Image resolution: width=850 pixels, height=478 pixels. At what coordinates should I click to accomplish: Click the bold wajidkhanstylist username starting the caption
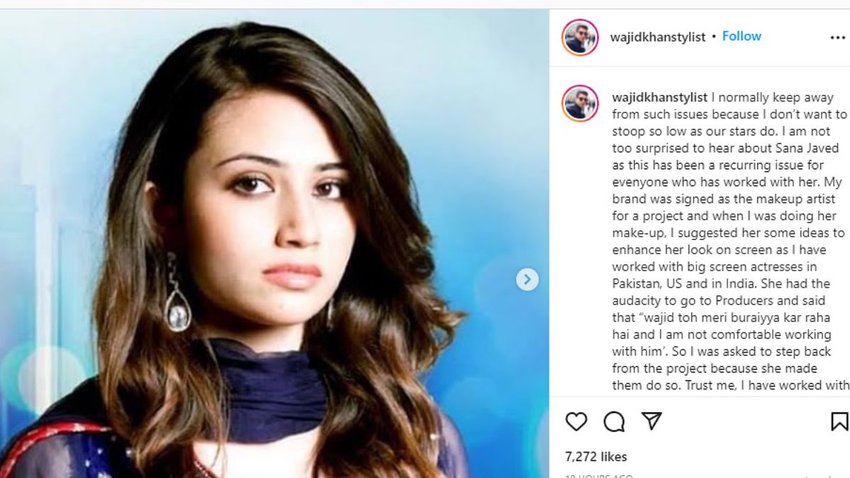coord(657,98)
